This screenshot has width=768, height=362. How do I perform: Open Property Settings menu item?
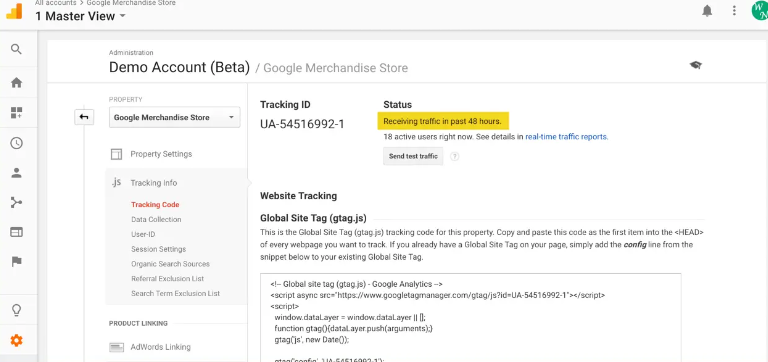click(x=161, y=154)
